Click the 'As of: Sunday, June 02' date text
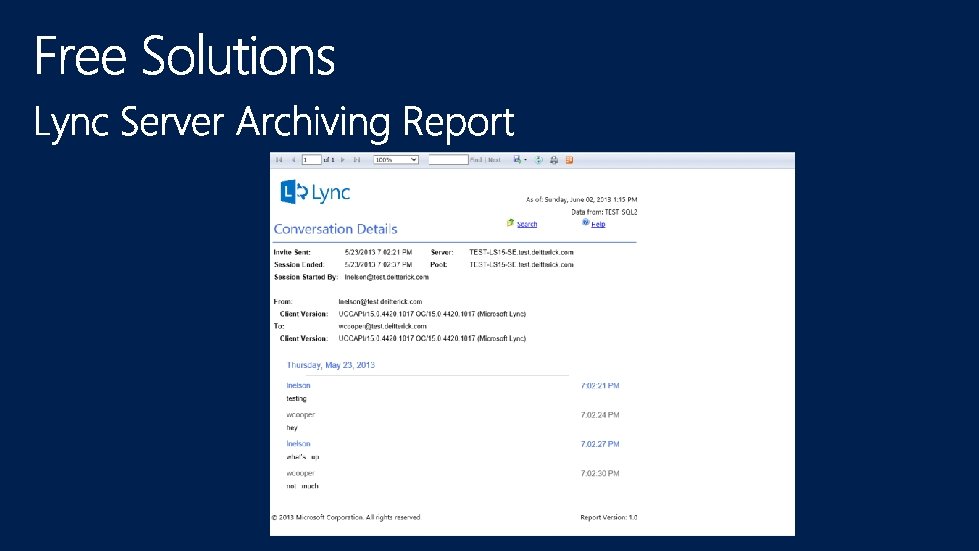The width and height of the screenshot is (979, 551). tap(581, 200)
